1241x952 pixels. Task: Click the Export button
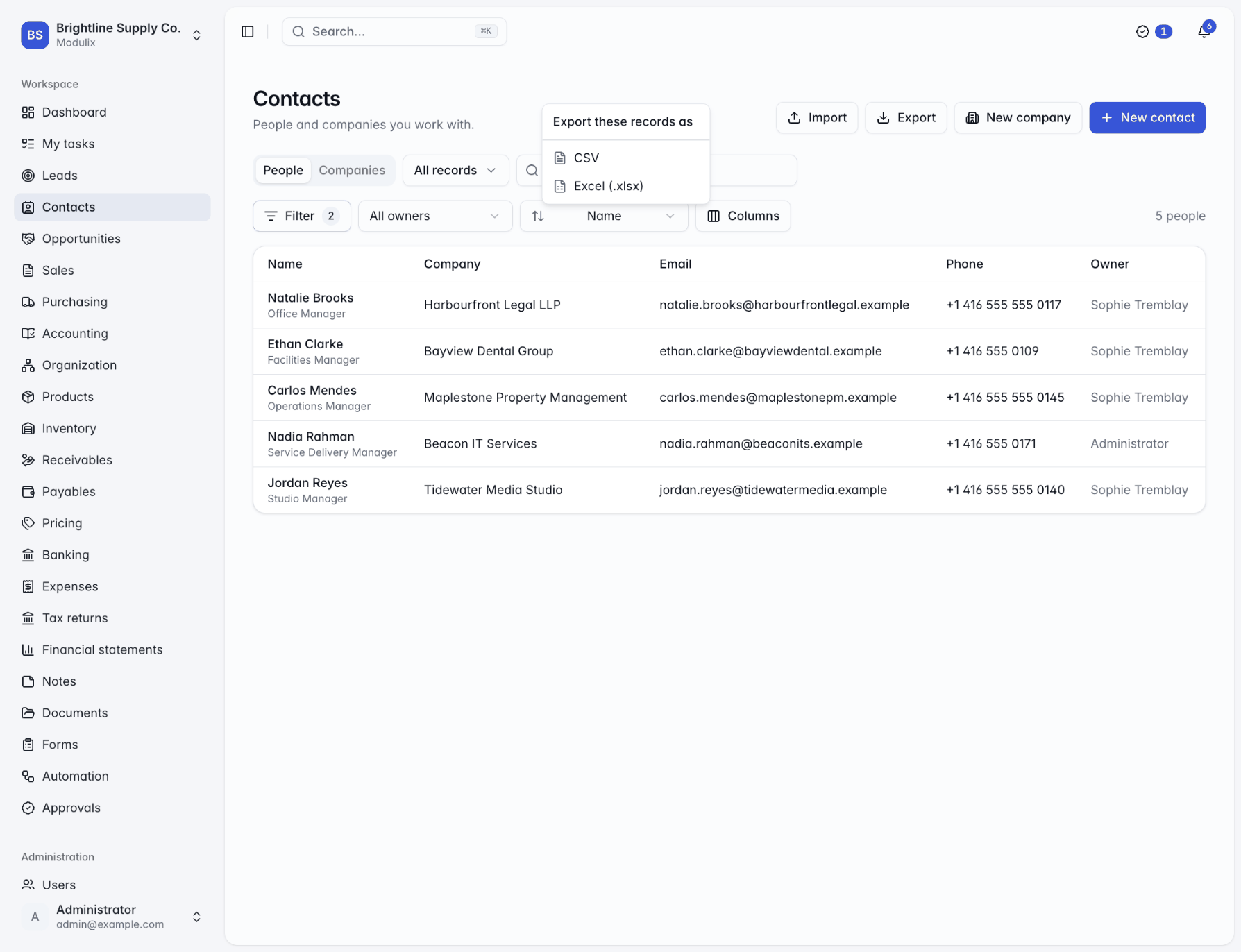click(906, 117)
